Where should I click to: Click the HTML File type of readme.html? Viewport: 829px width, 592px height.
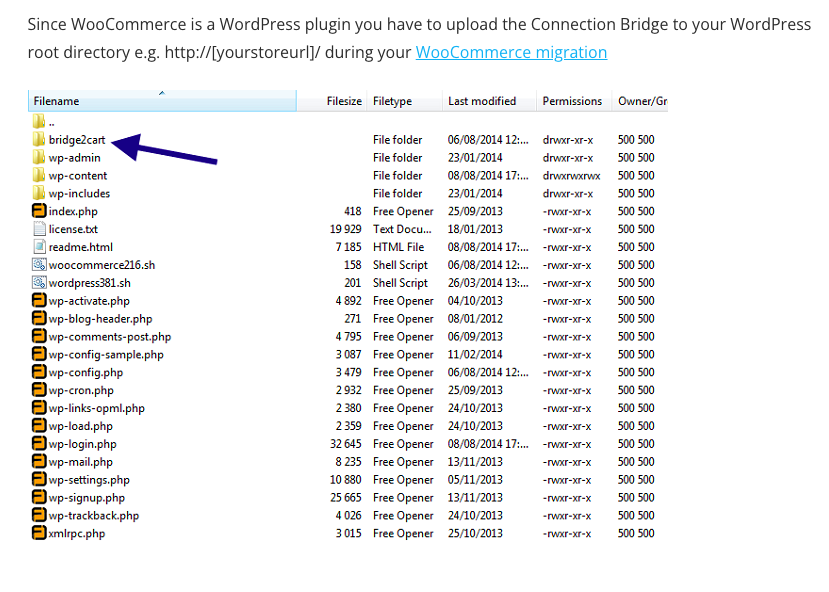pyautogui.click(x=399, y=247)
